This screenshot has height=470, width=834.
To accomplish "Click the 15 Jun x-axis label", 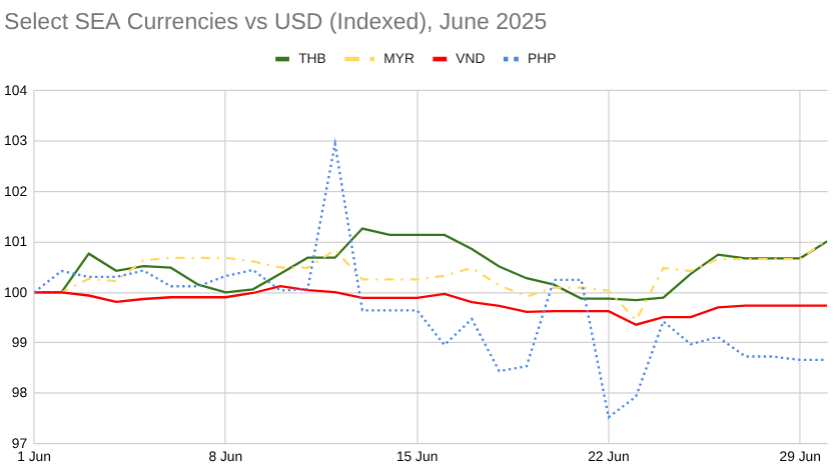I will [x=417, y=458].
